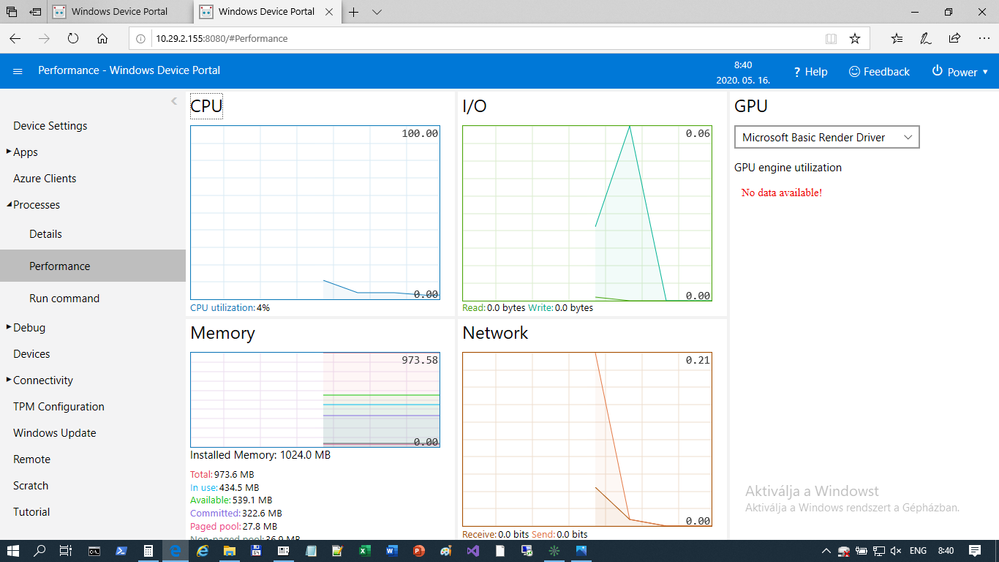Click the Memory usage graph
999x562 pixels.
point(315,400)
